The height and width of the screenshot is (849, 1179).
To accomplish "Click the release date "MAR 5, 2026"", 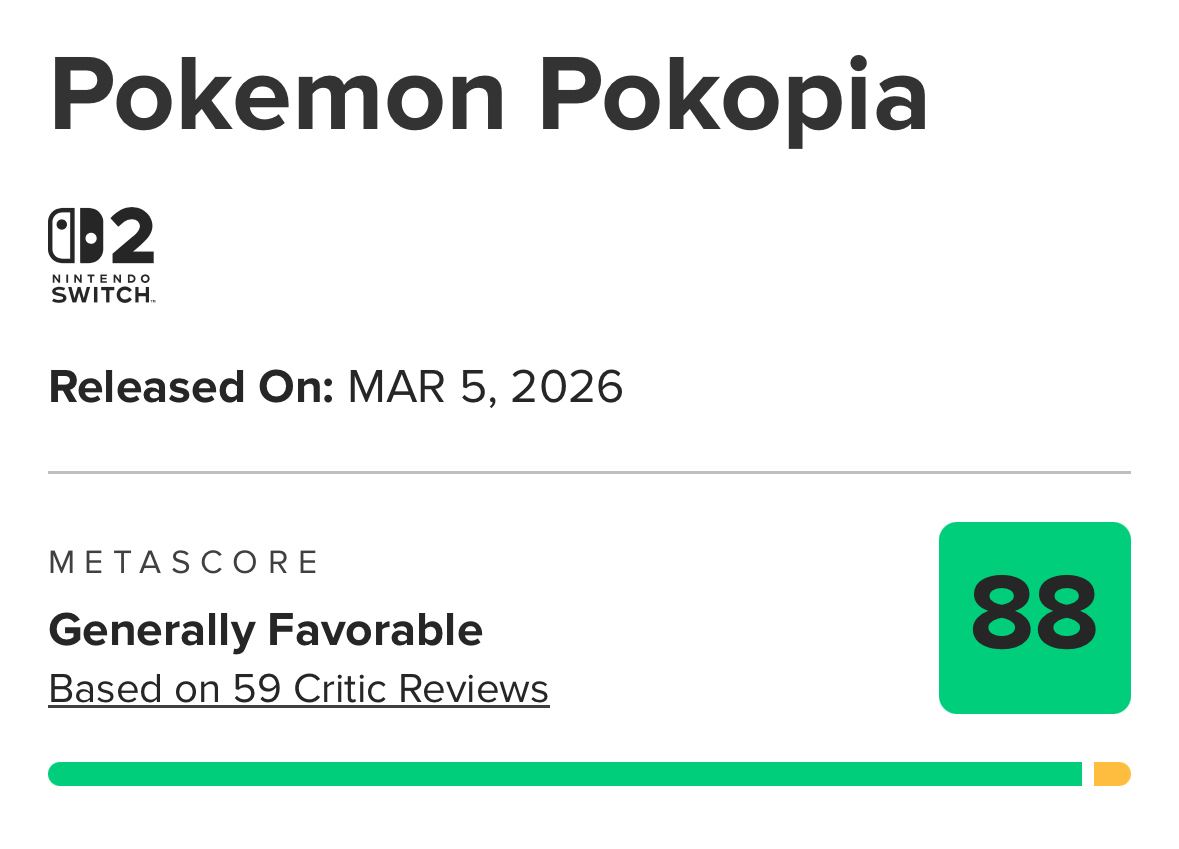I will 485,387.
